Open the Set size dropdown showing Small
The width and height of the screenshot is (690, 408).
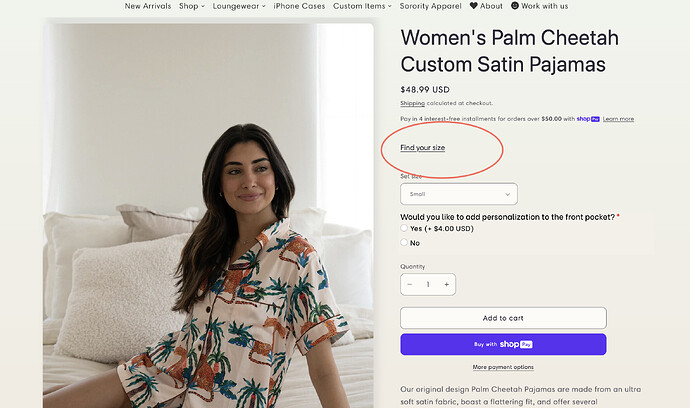coord(458,194)
